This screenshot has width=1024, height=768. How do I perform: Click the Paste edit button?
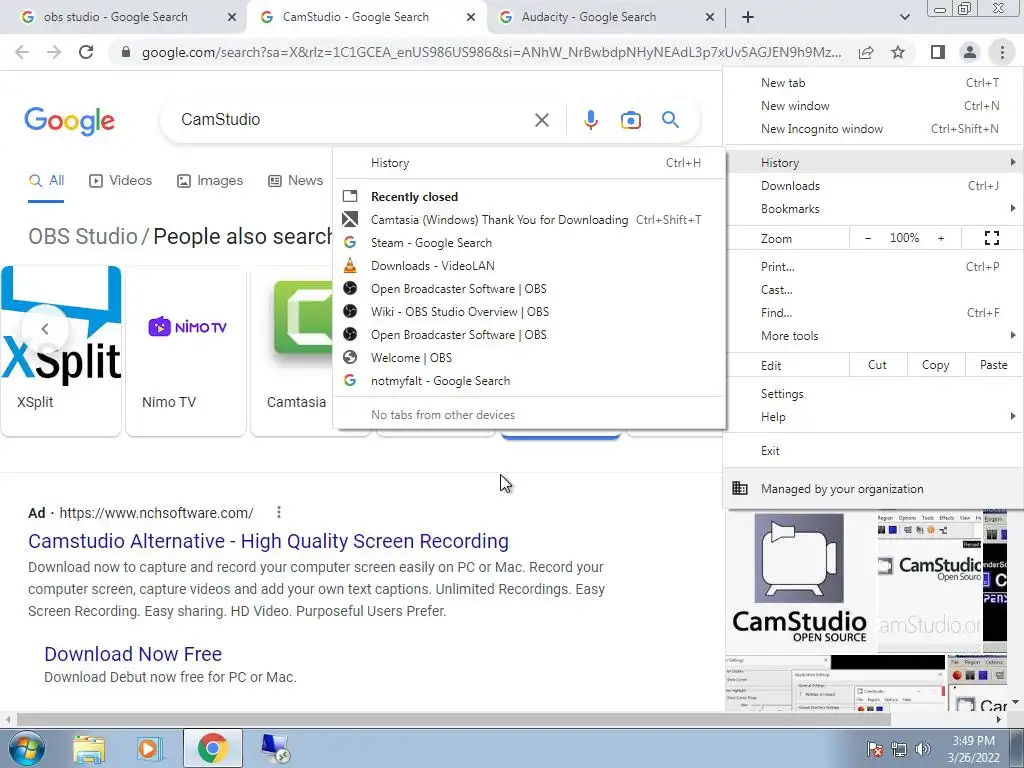(x=993, y=365)
